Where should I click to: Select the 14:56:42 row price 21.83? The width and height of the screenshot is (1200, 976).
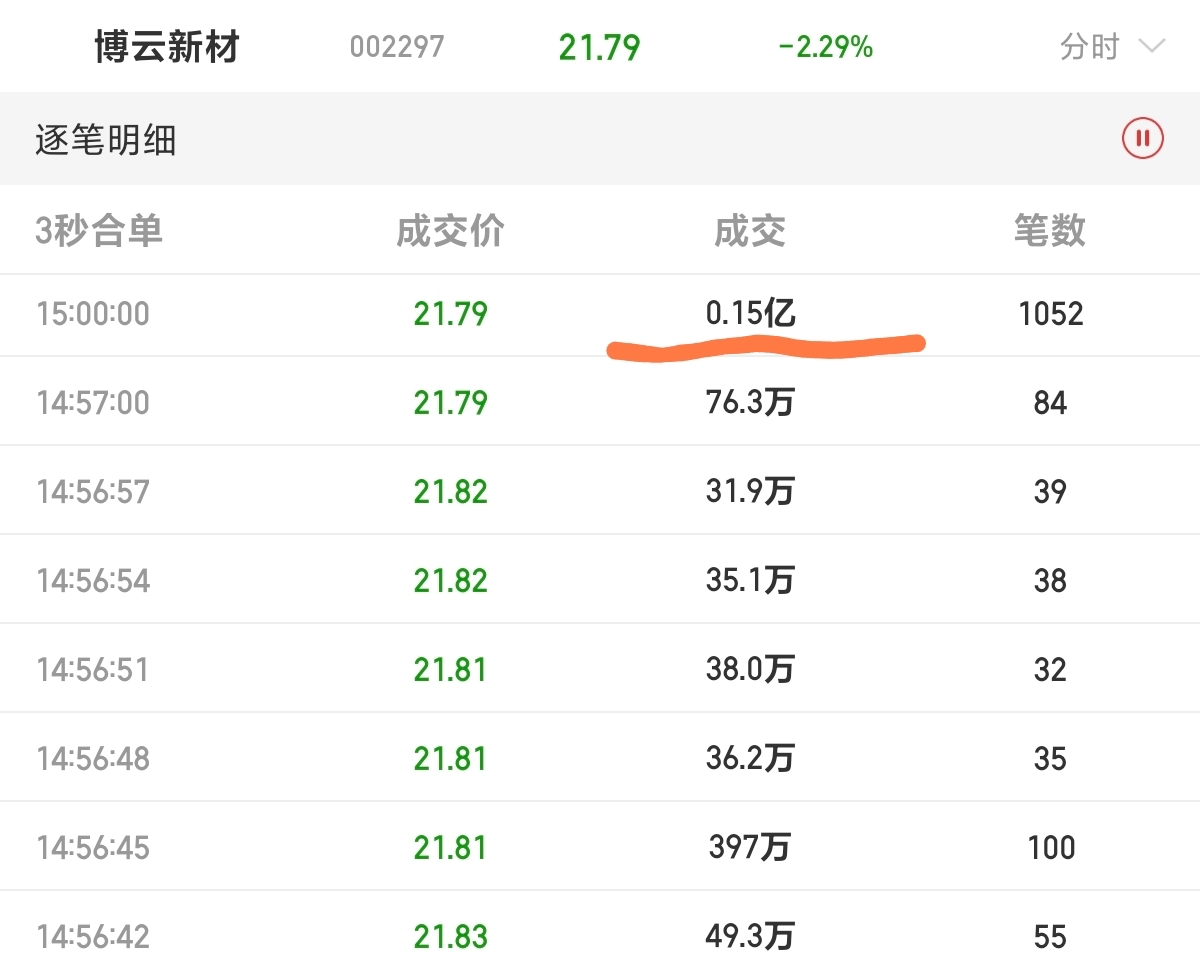451,937
